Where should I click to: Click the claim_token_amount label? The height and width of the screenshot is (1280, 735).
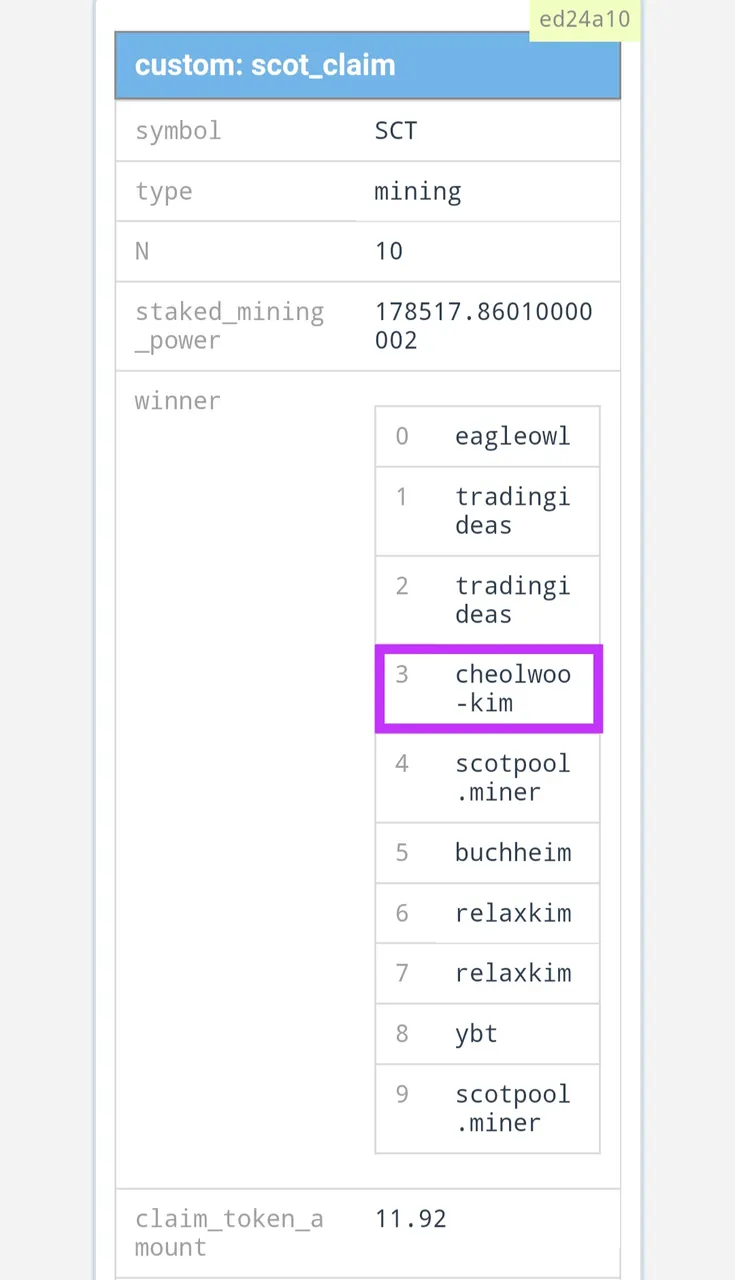229,1233
